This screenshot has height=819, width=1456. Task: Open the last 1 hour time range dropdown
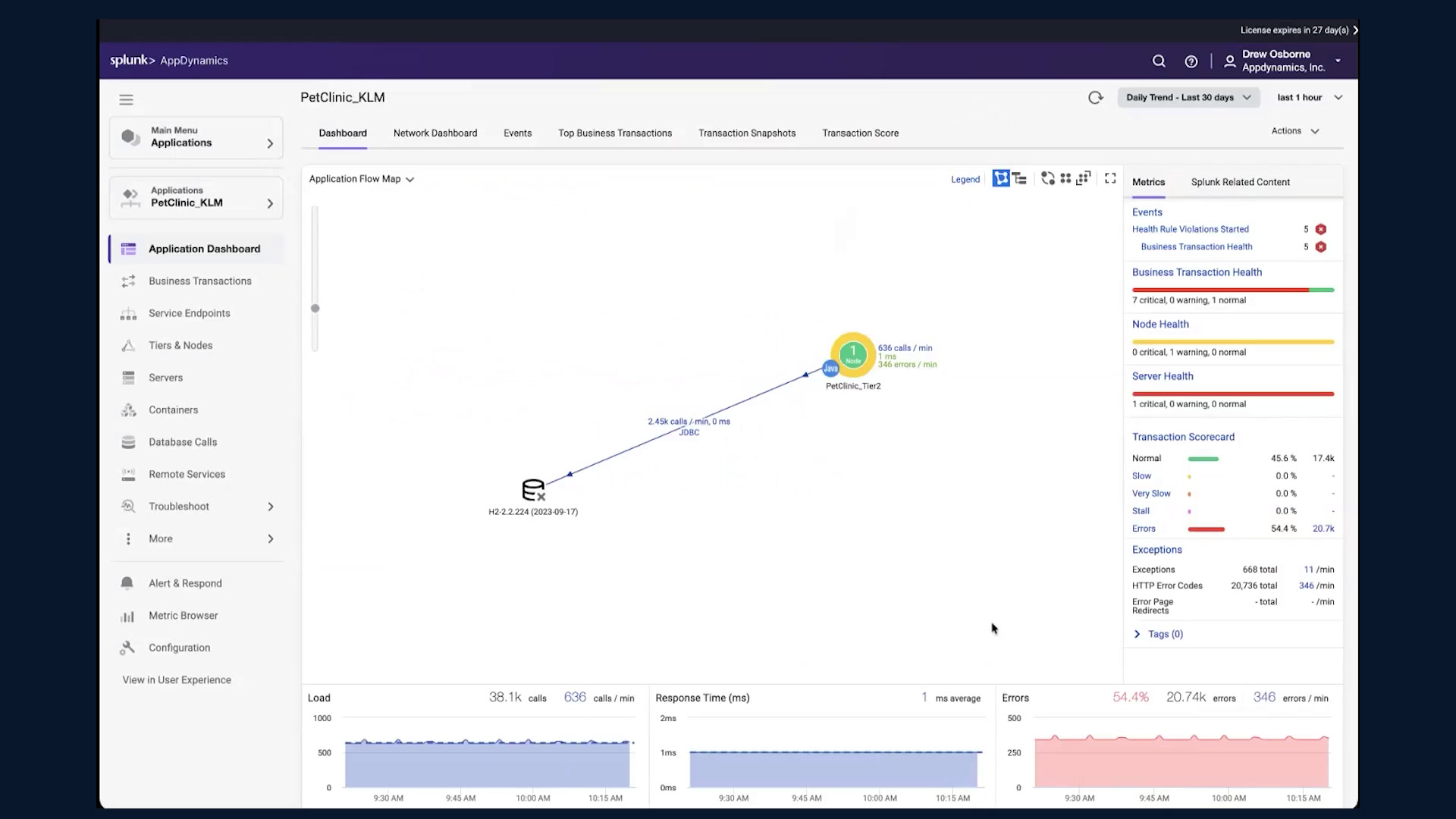pos(1310,97)
